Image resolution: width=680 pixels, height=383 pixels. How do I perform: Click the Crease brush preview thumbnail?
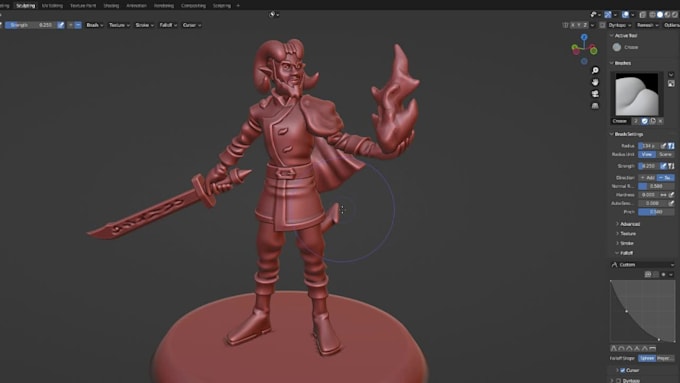(x=637, y=95)
